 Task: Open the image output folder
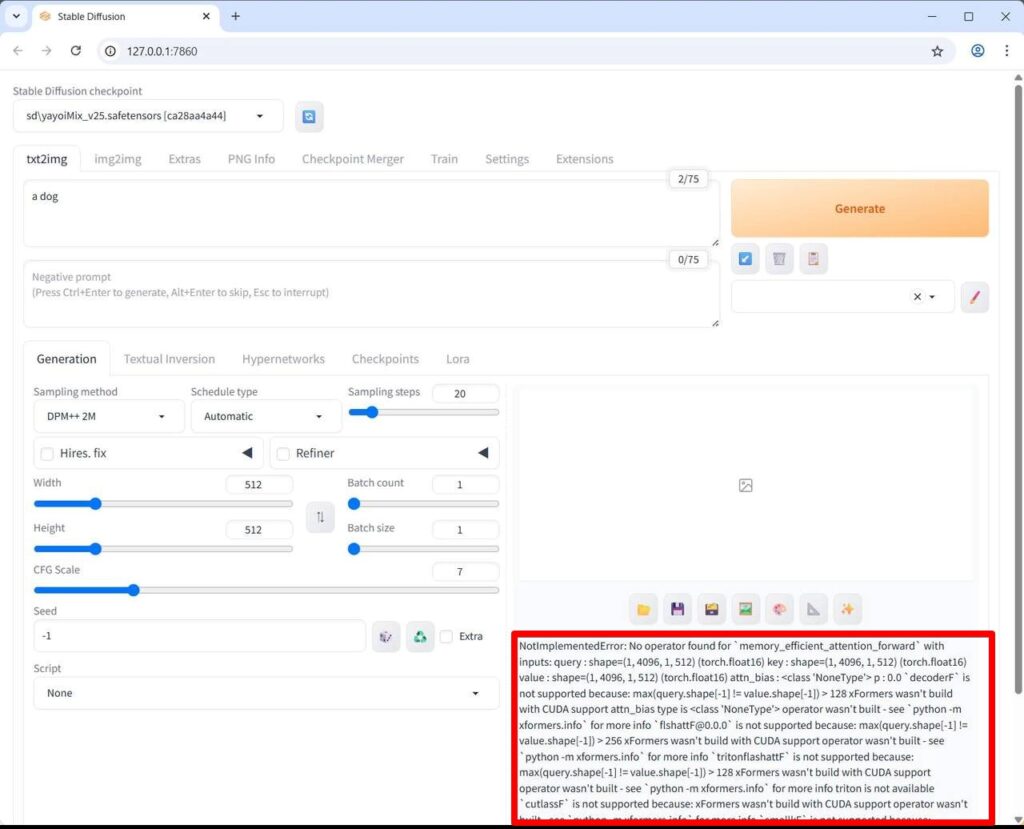coord(644,609)
